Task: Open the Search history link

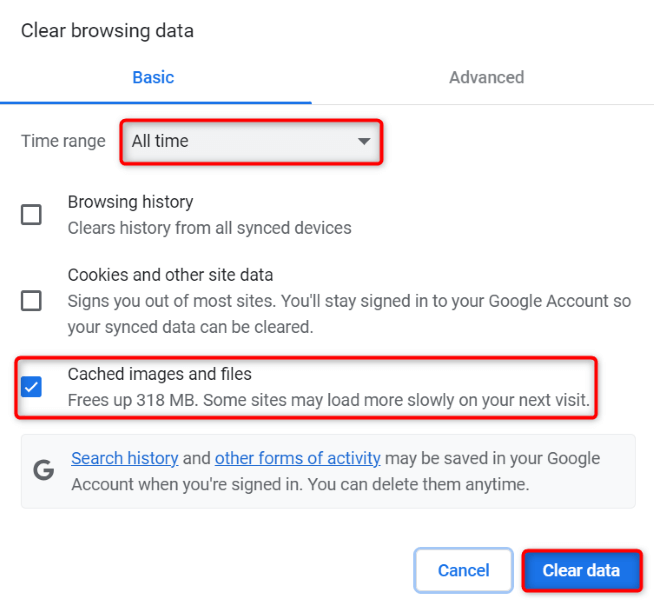Action: pyautogui.click(x=125, y=458)
